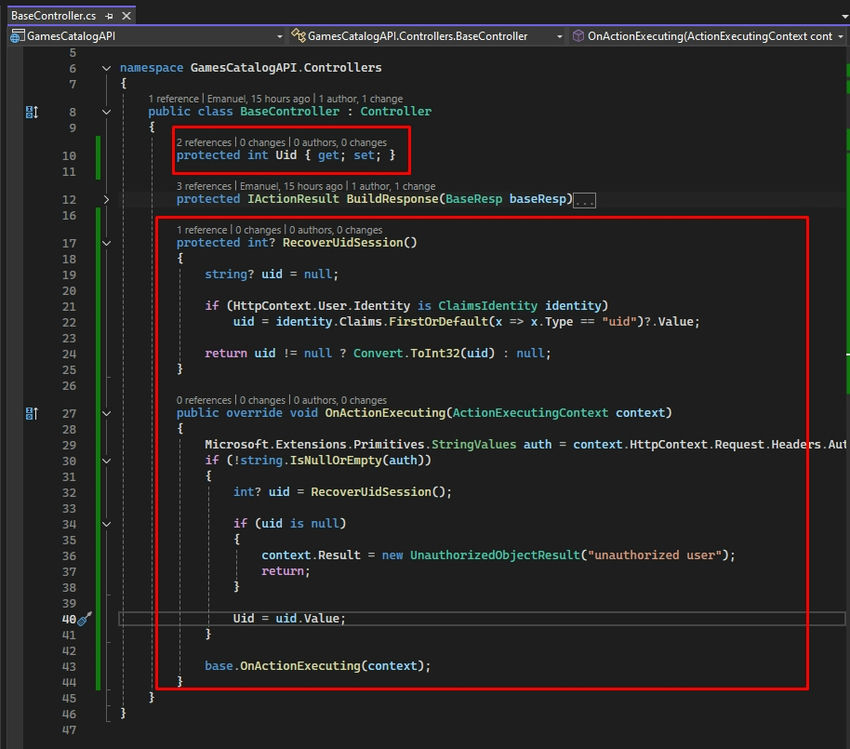Expand the collapsed BuildResponse method body
The width and height of the screenshot is (850, 749).
(106, 198)
